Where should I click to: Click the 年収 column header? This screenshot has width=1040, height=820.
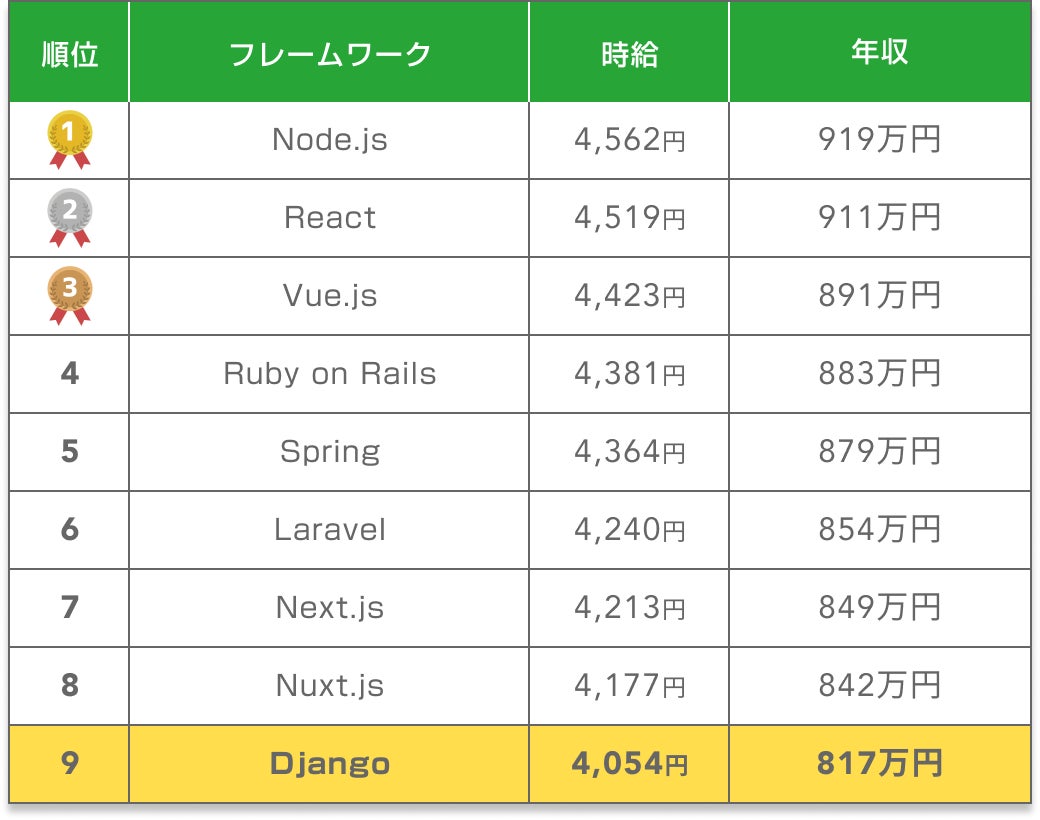coord(880,53)
